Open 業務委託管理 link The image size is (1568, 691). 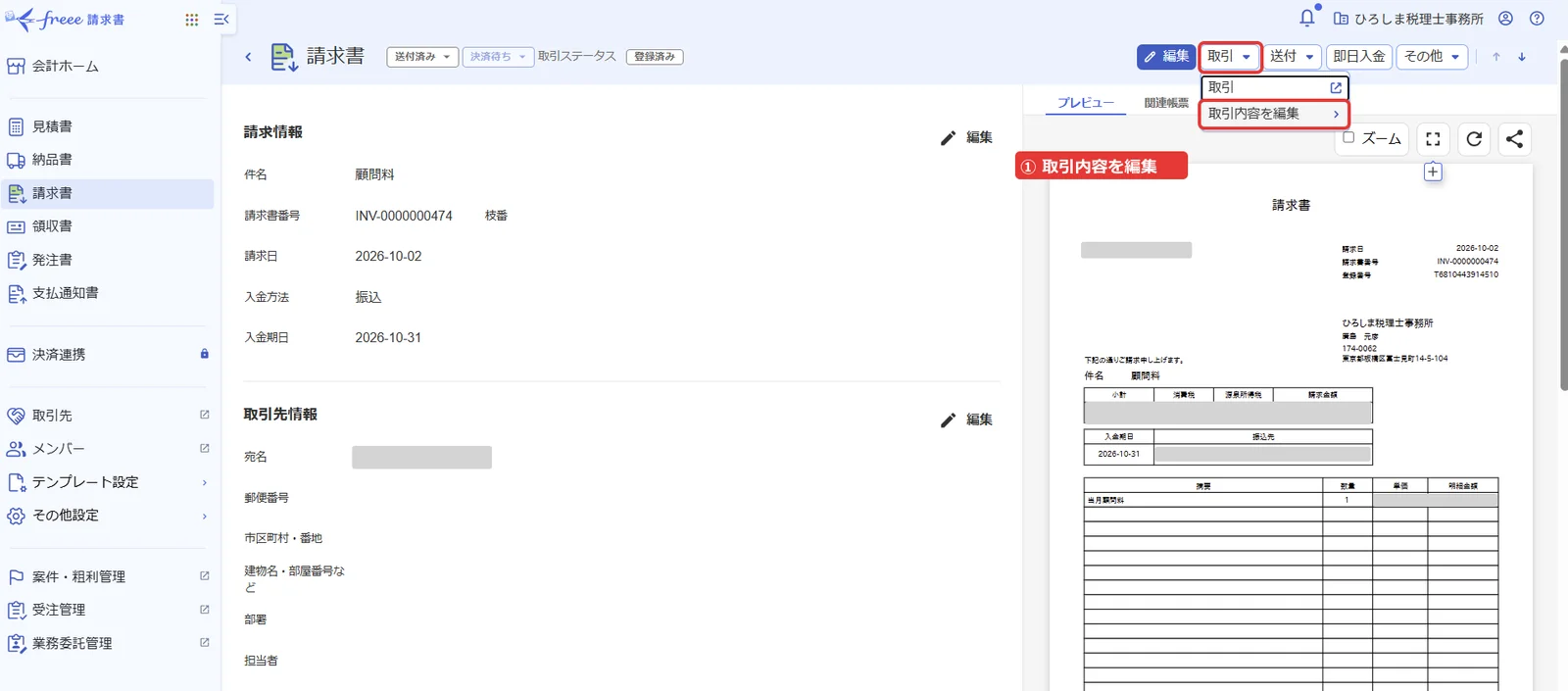point(108,643)
